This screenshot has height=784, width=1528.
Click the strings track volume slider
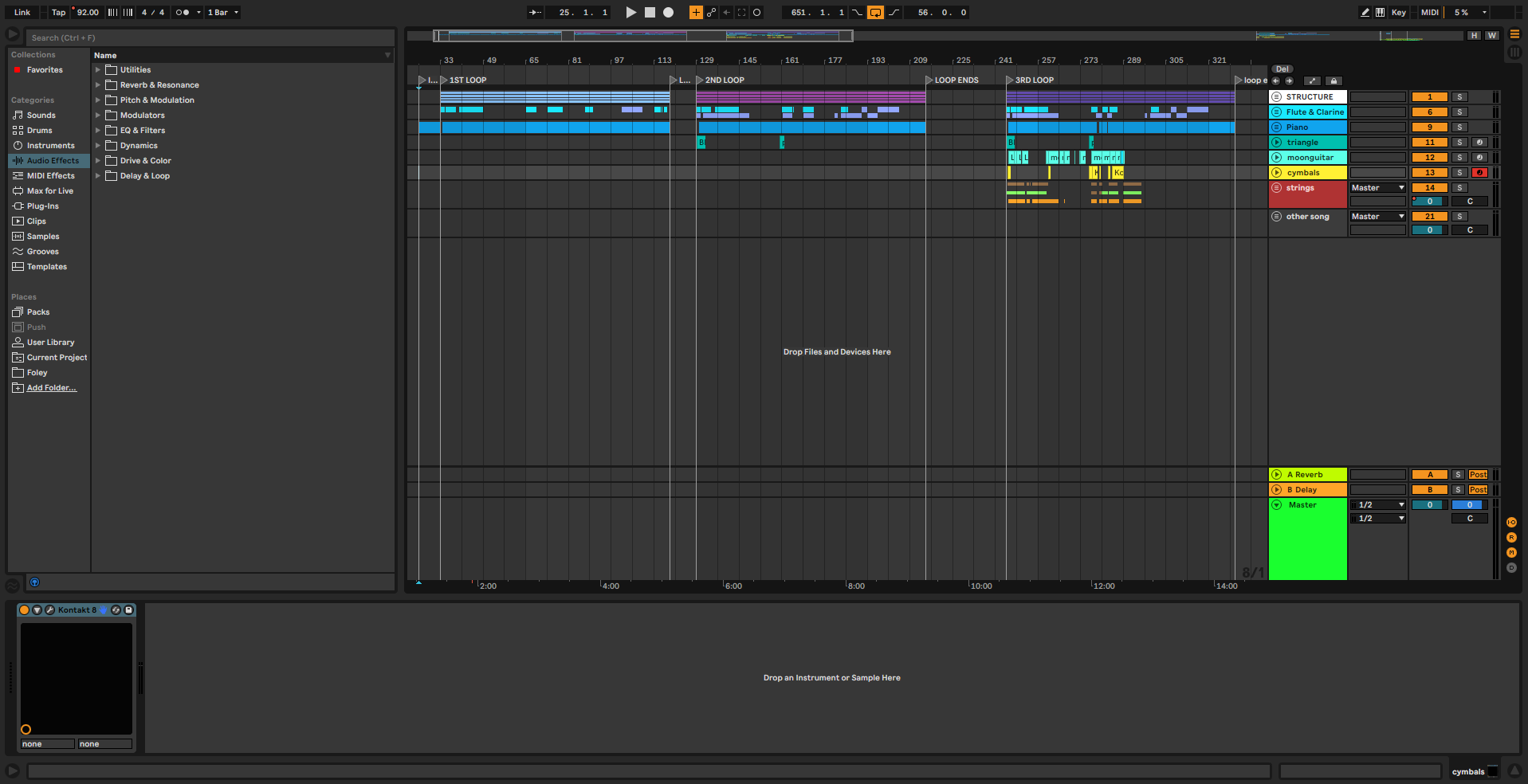click(1430, 202)
